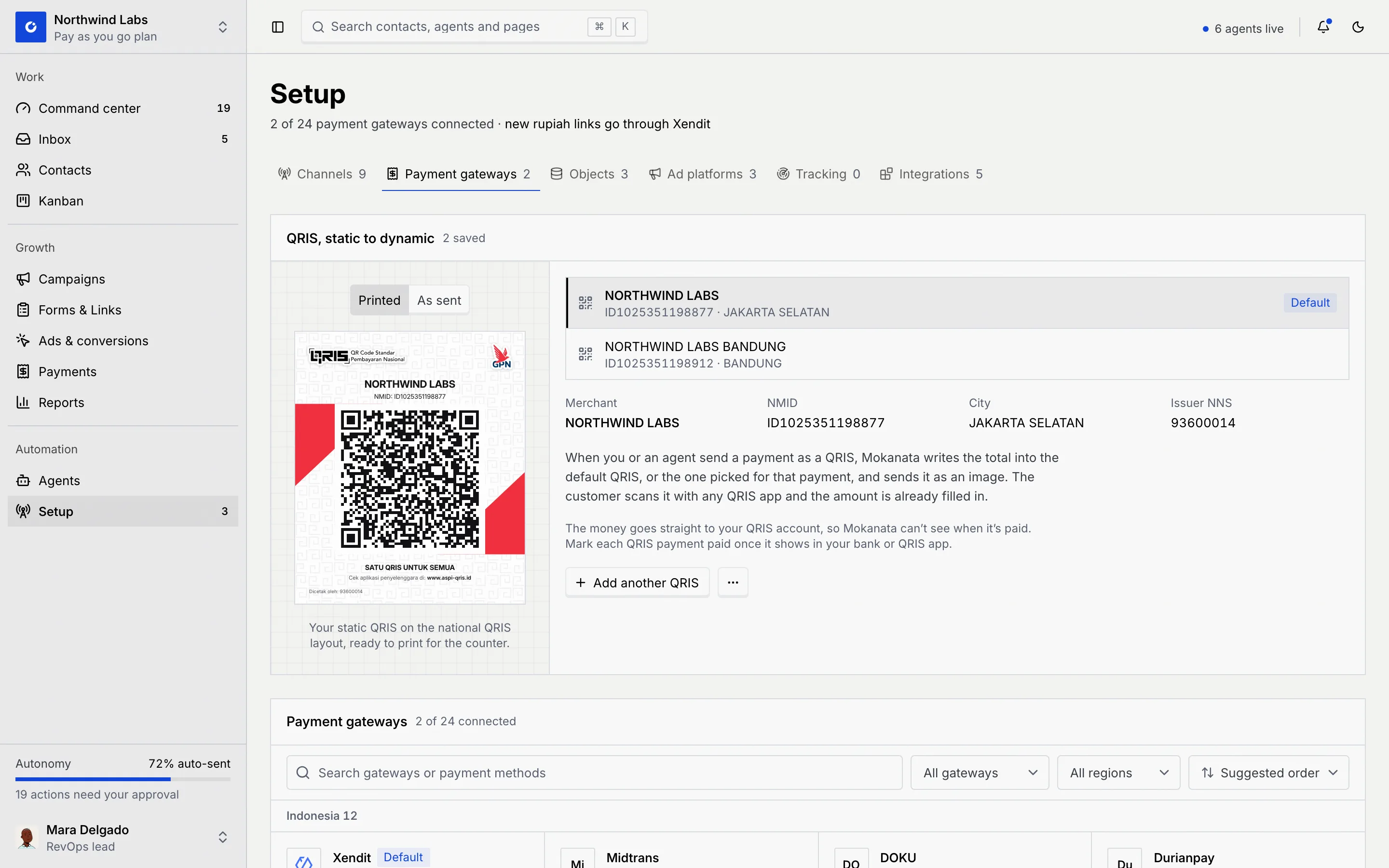
Task: Click 19 actions need your approval
Action: coord(97,795)
